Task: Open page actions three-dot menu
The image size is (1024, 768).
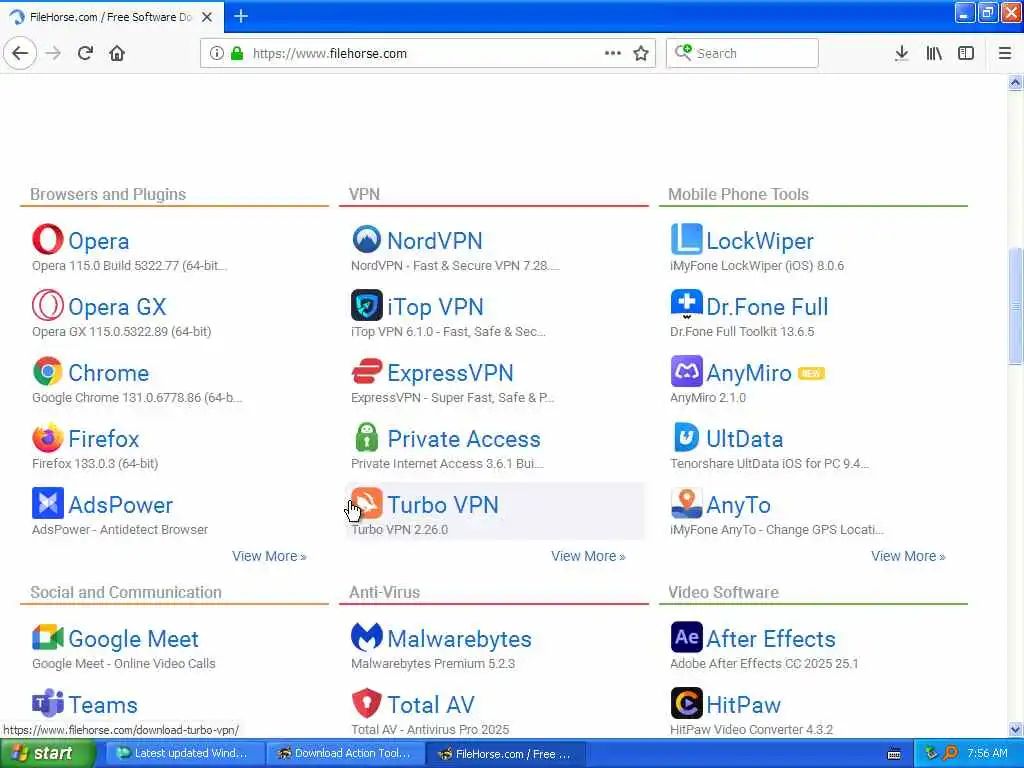Action: (613, 54)
